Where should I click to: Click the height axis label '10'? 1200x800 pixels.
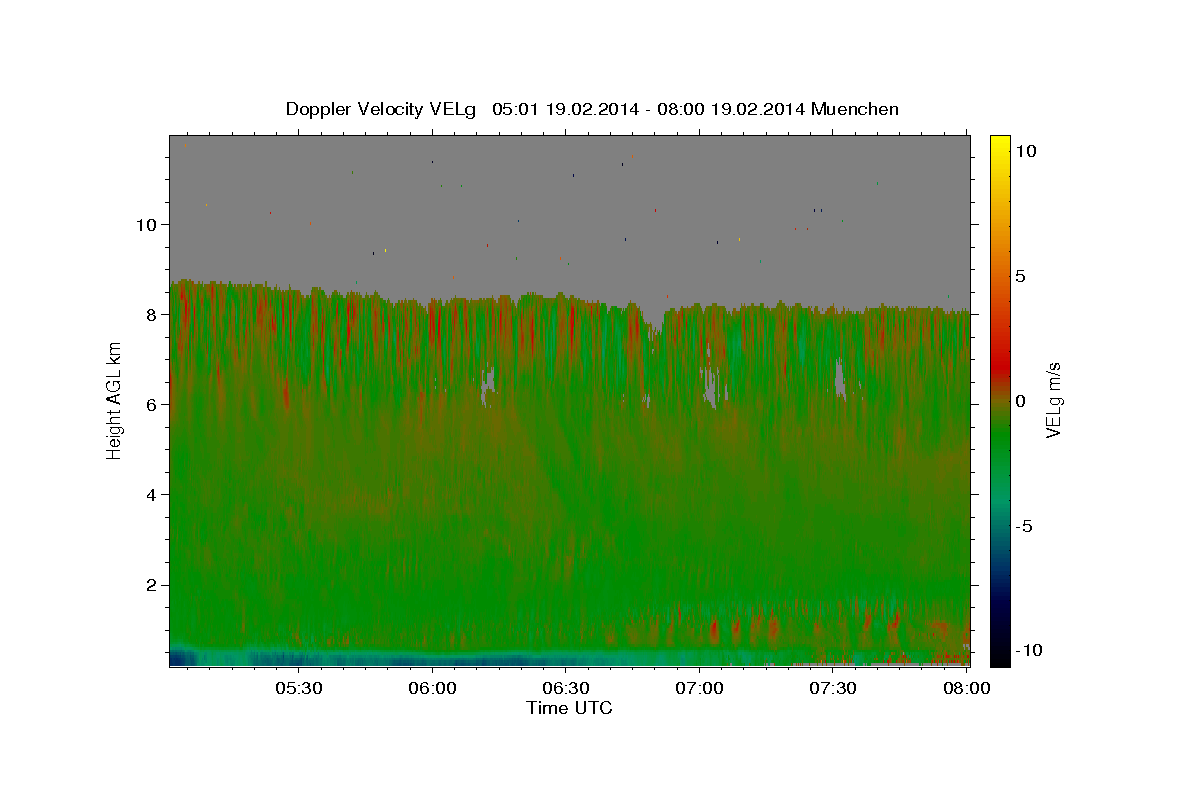[x=147, y=224]
